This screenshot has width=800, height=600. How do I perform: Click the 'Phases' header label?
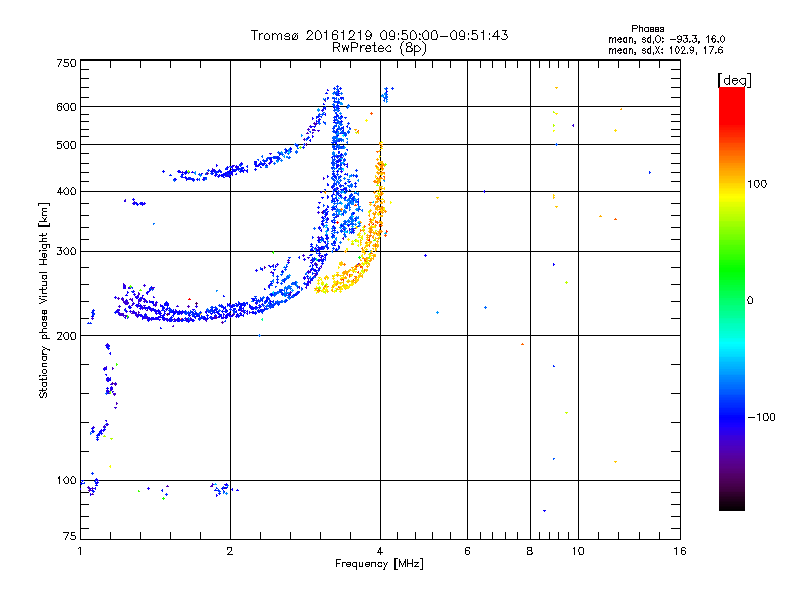tap(647, 29)
